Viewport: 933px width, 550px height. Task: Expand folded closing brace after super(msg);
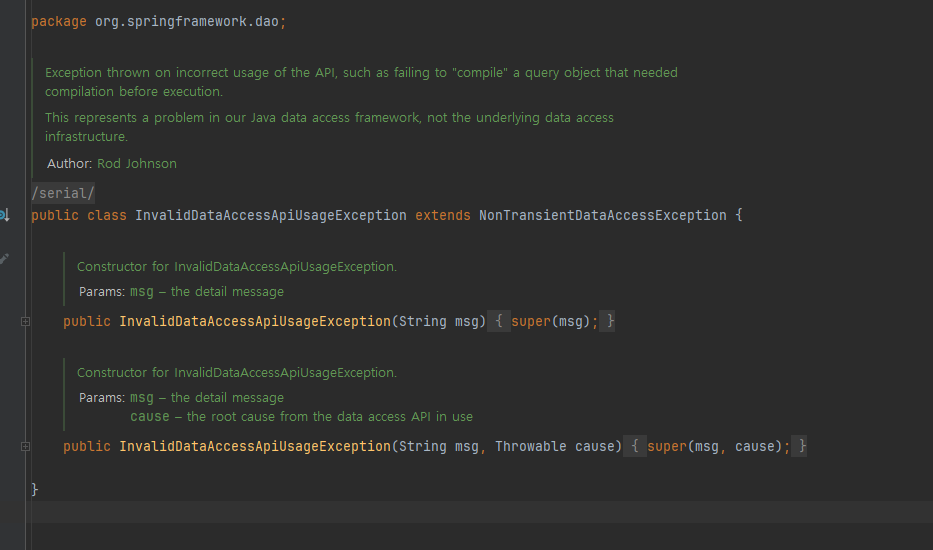tap(608, 321)
